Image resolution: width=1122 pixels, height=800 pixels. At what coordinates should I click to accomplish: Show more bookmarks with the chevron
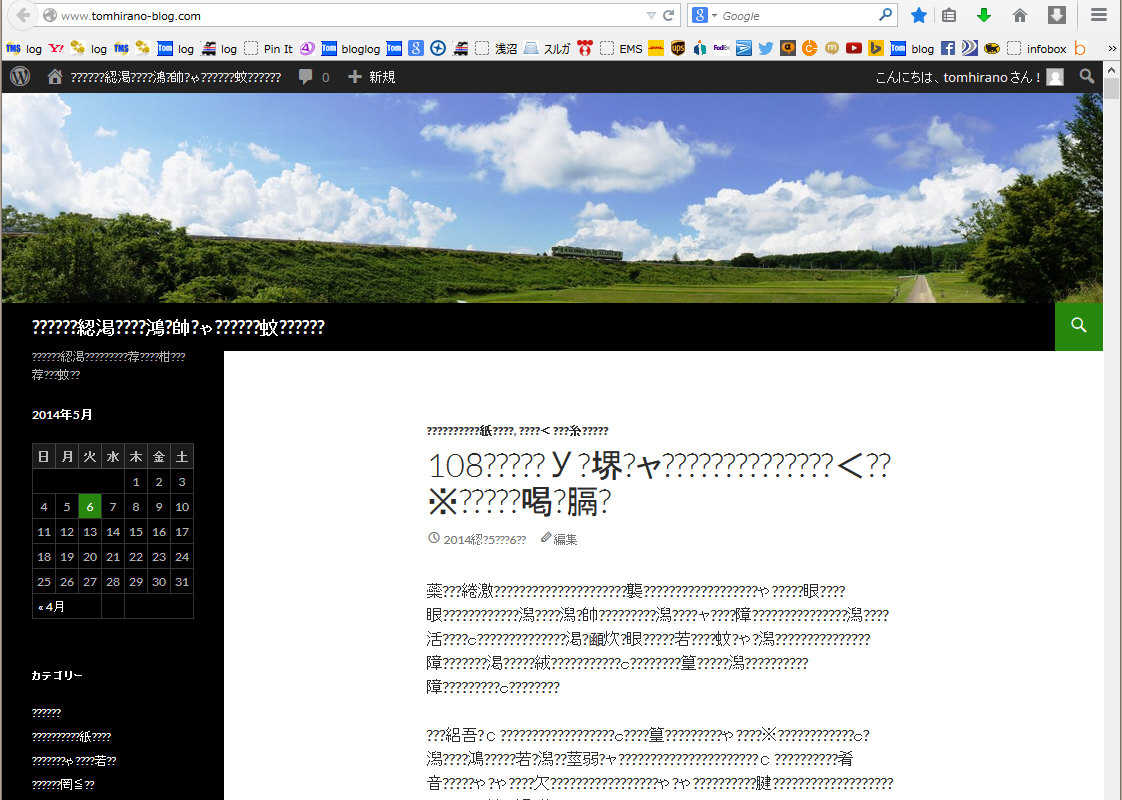[x=1111, y=48]
